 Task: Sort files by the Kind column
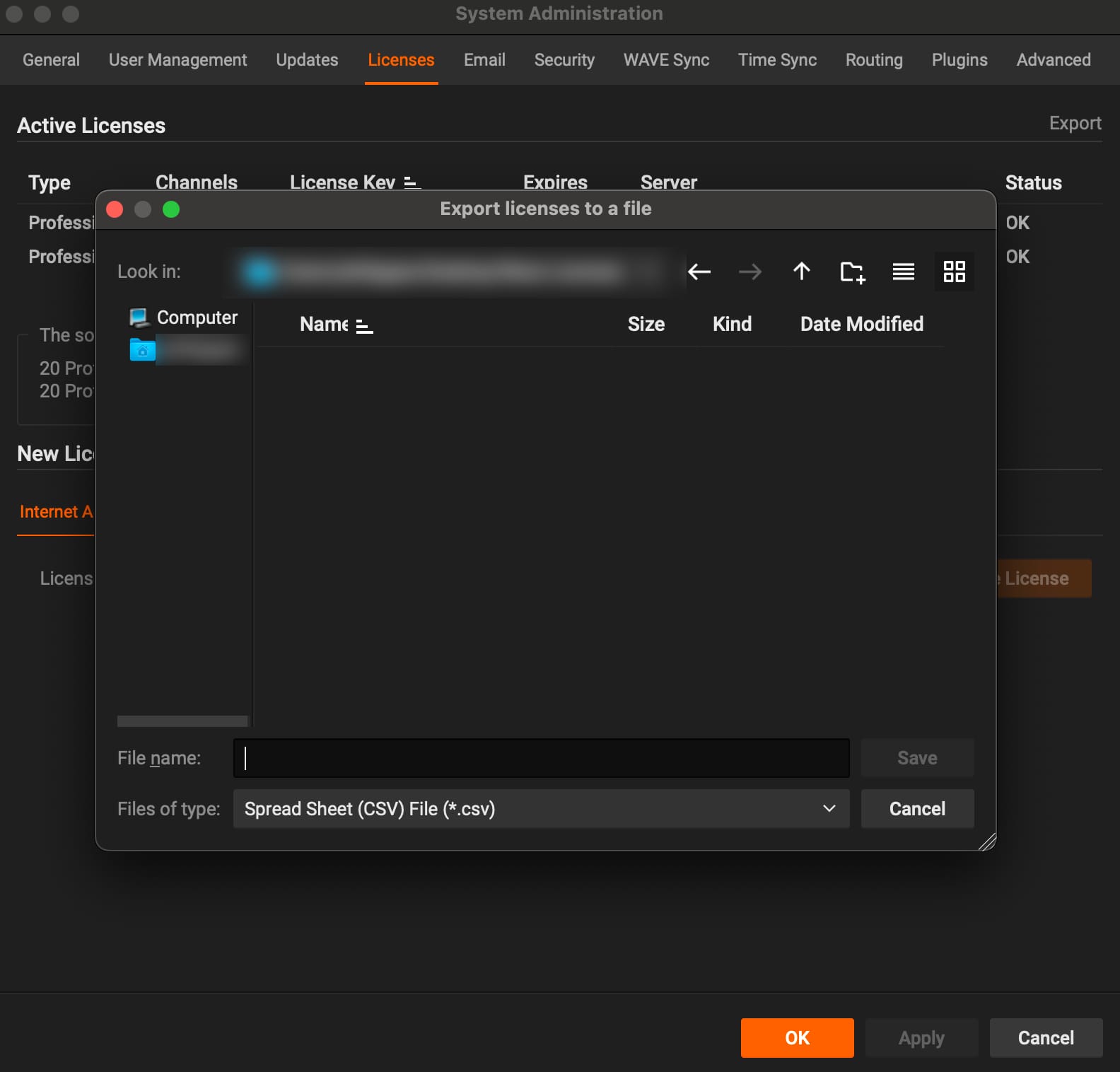point(732,325)
